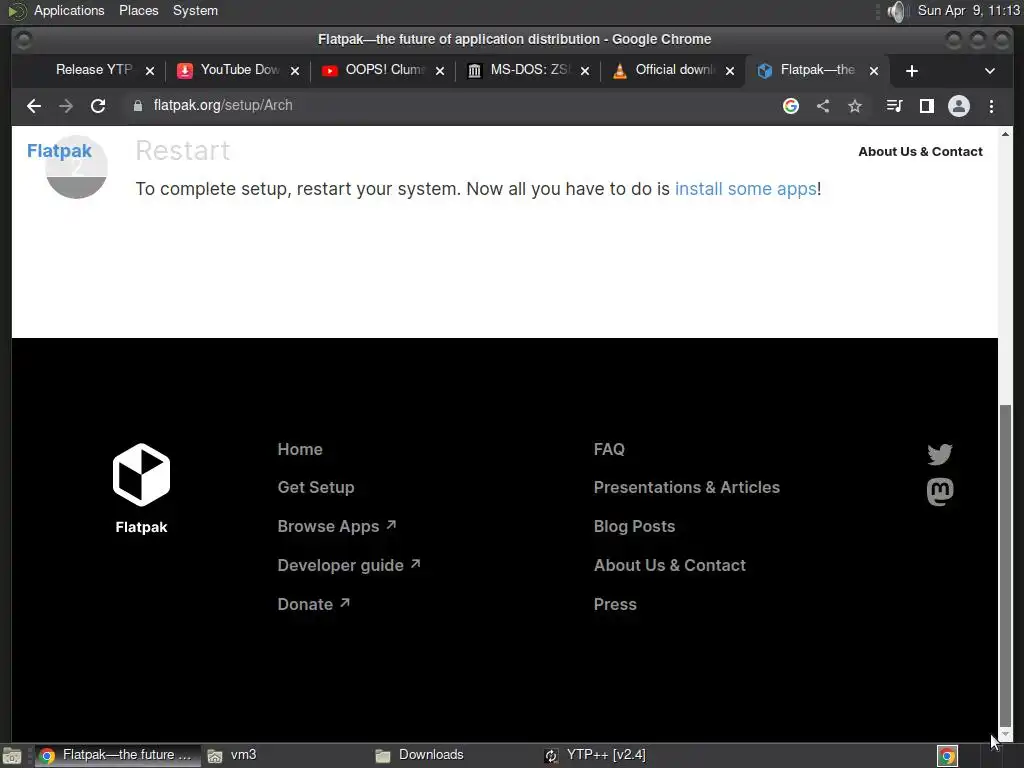Follow the 'install some apps' link
This screenshot has width=1024, height=768.
[745, 189]
